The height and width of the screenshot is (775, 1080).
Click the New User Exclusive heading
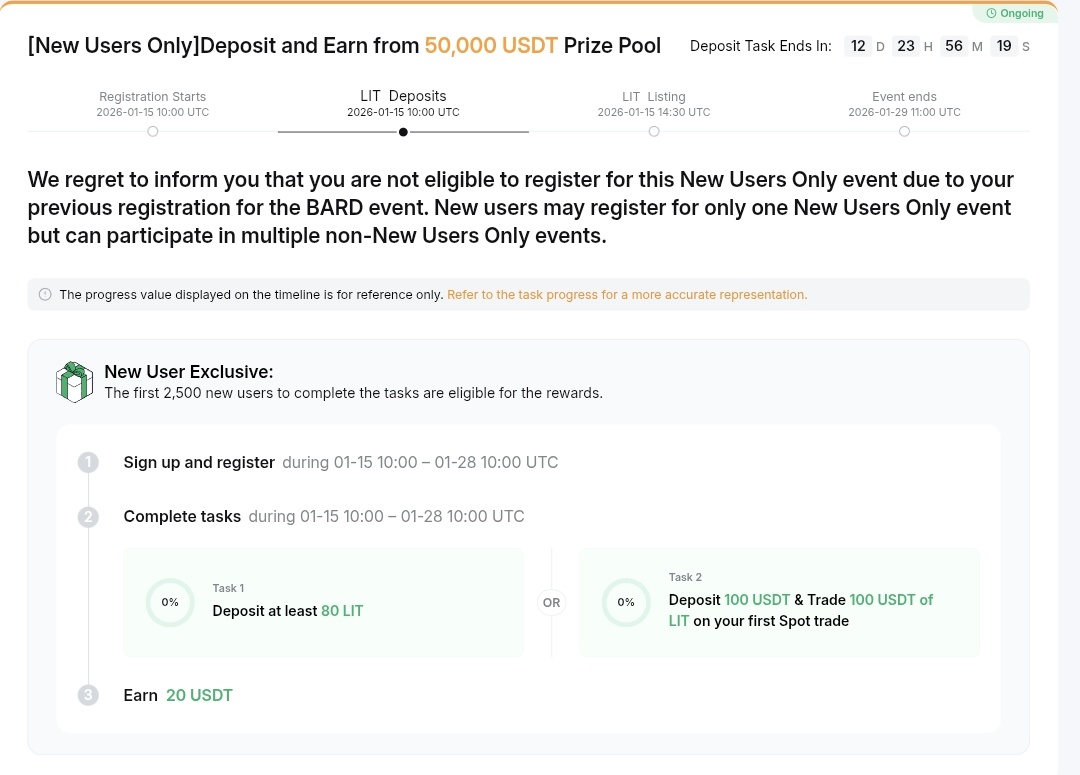click(189, 371)
